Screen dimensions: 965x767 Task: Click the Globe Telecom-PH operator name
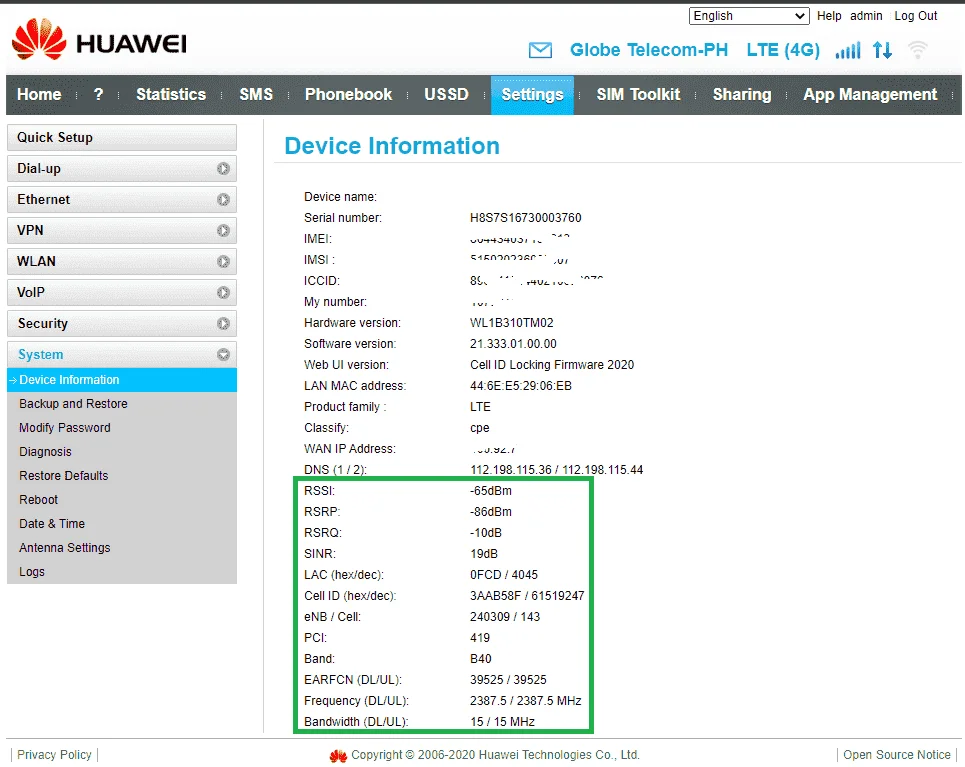point(649,50)
